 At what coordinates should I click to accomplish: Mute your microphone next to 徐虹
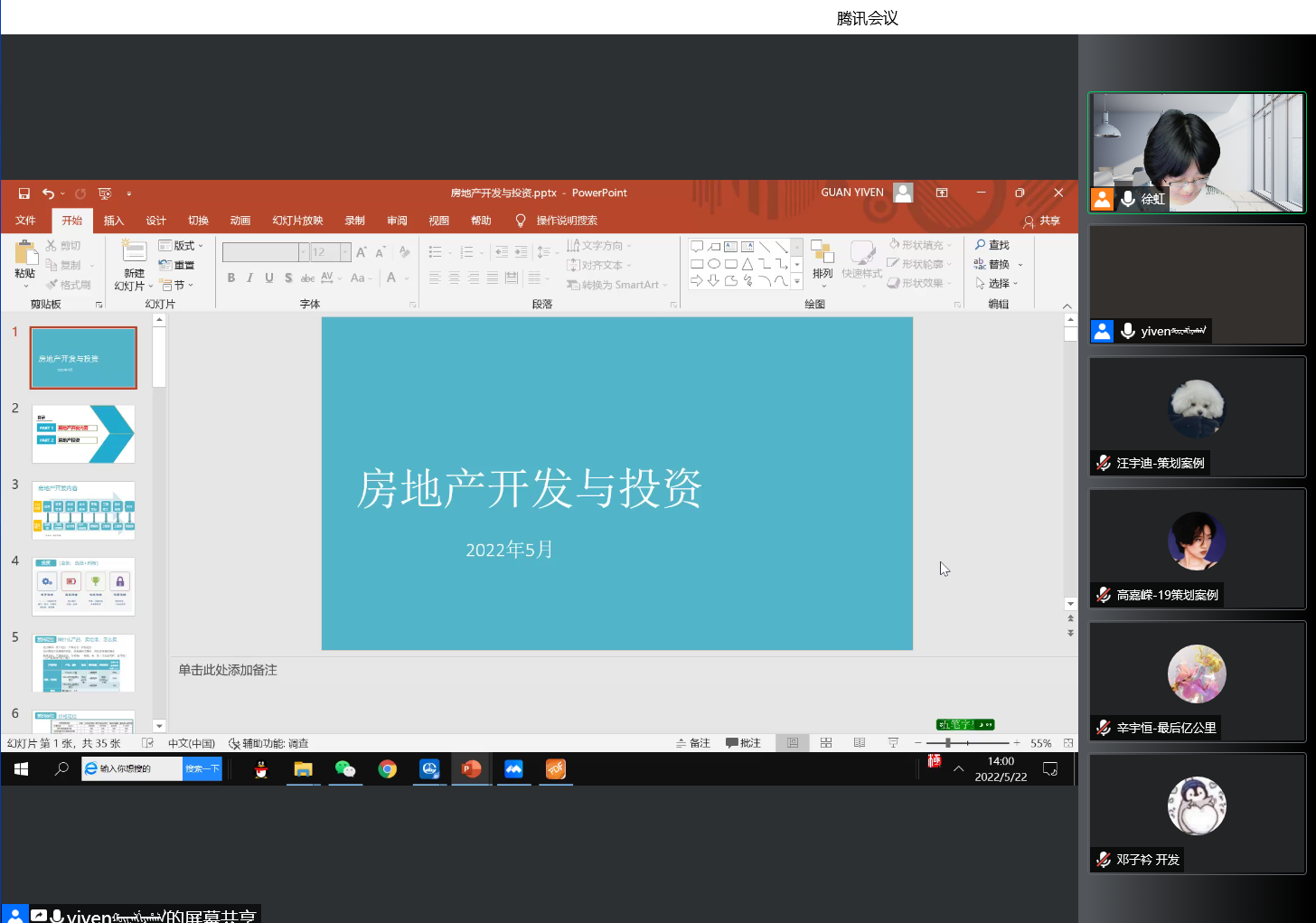tap(1126, 200)
